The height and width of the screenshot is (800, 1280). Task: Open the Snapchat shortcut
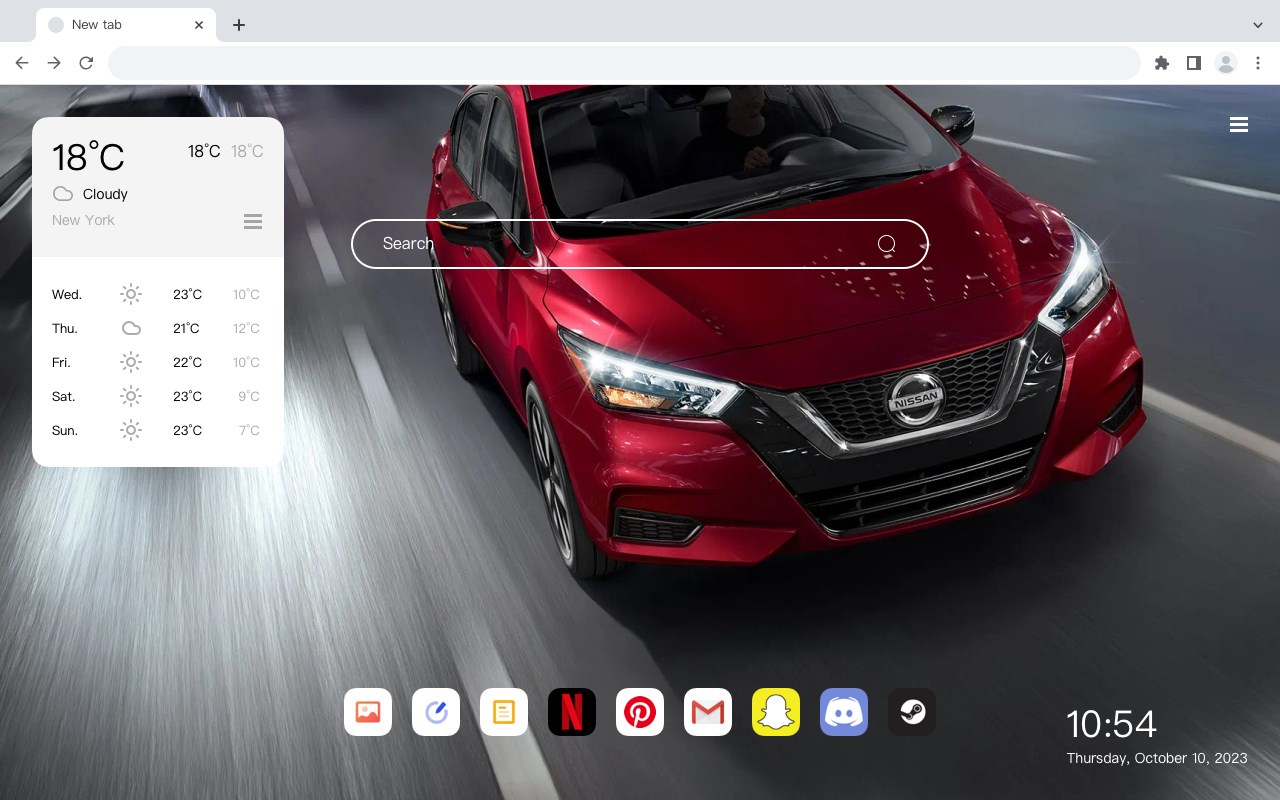point(776,712)
